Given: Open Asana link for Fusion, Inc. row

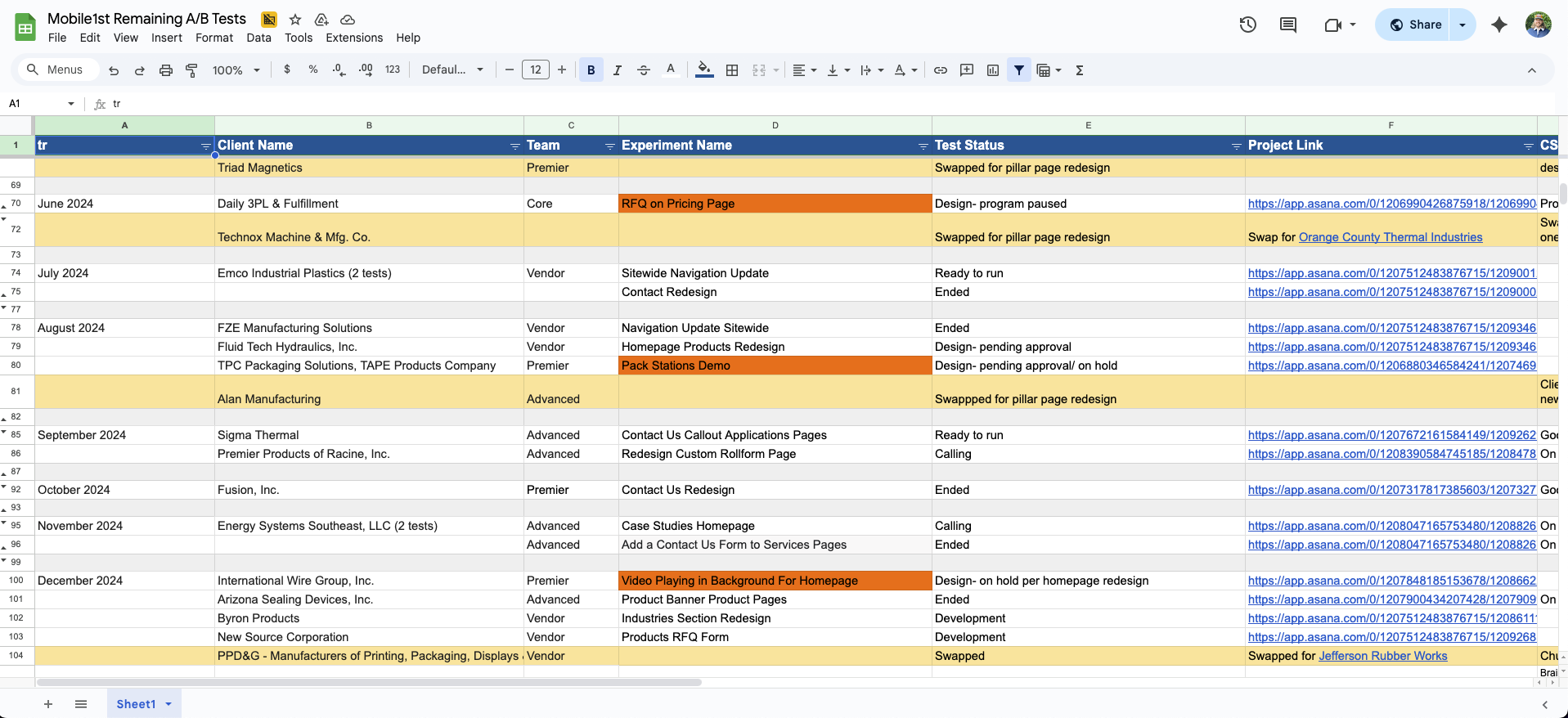Looking at the screenshot, I should (x=1392, y=490).
